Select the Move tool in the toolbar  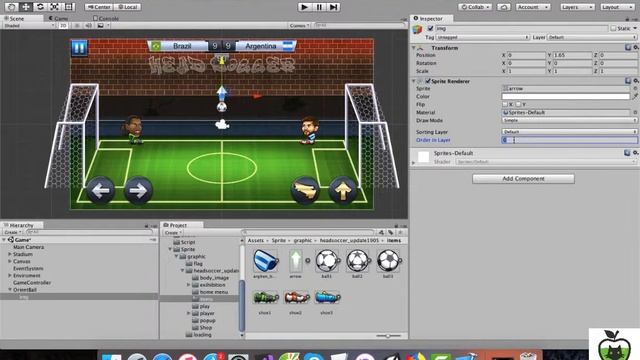pyautogui.click(x=26, y=7)
